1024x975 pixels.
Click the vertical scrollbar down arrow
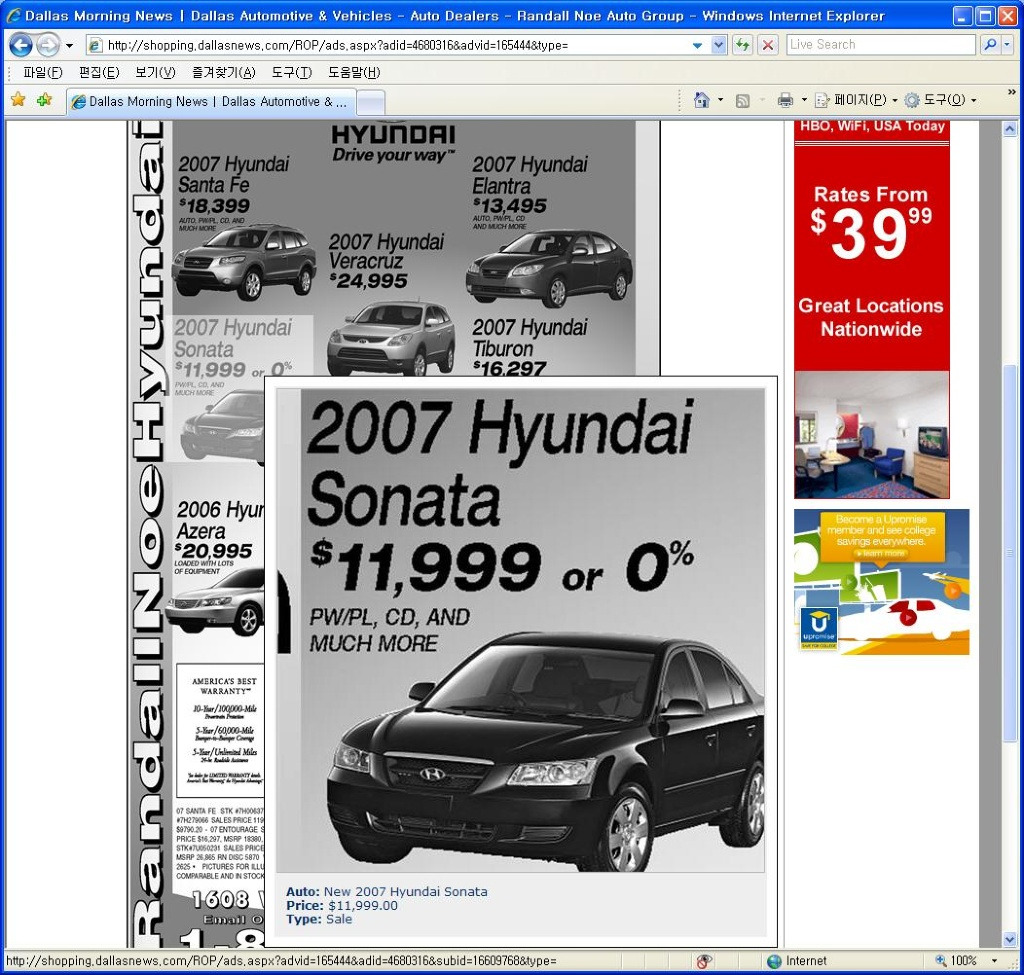click(x=1010, y=939)
